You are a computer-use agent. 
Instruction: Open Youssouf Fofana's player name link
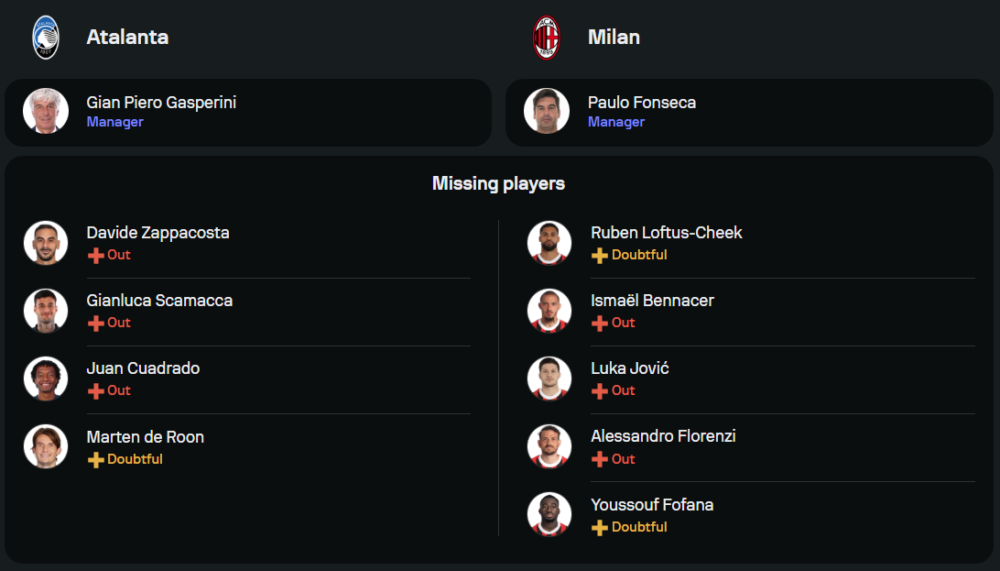point(652,505)
